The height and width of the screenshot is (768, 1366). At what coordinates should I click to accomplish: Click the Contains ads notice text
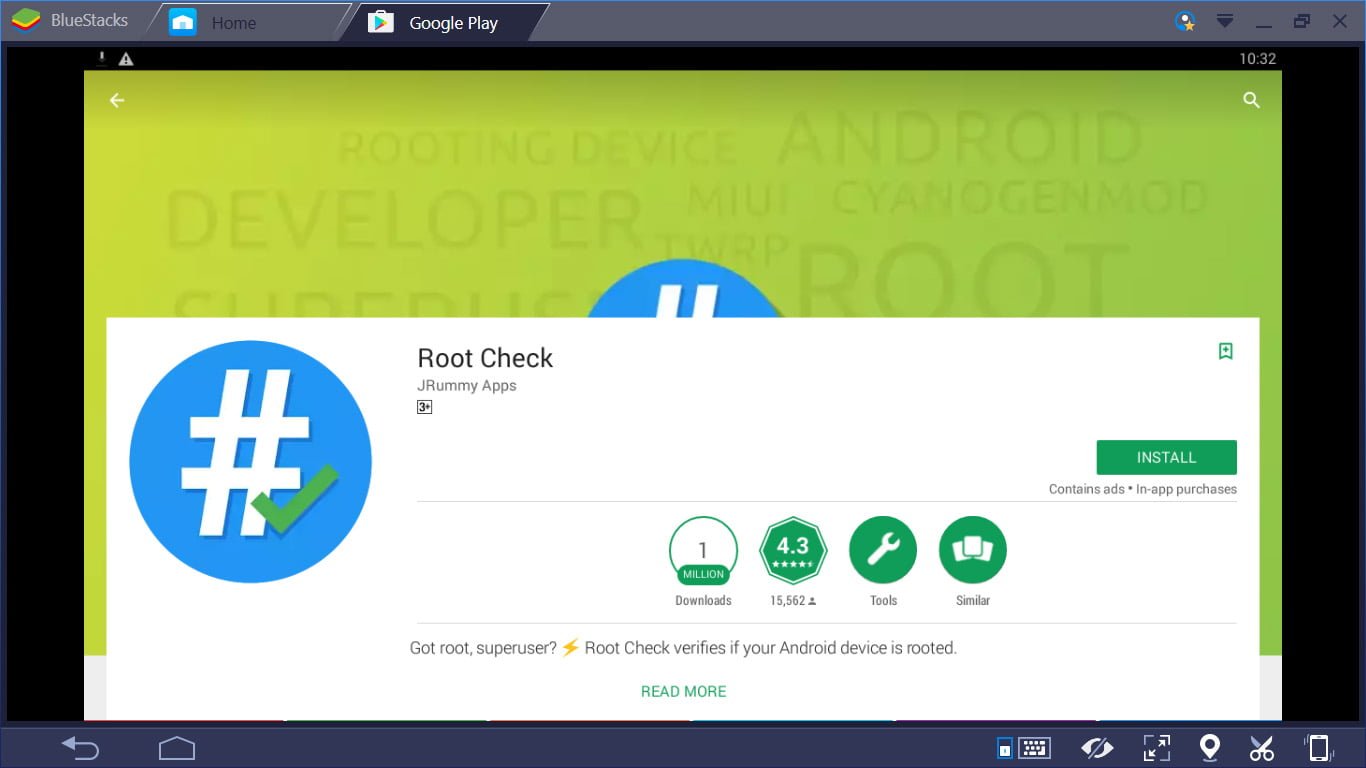point(1086,489)
